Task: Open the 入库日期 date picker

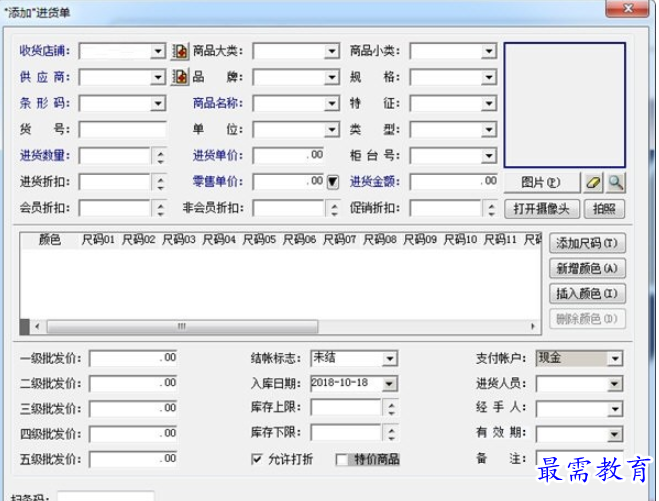Action: point(389,383)
